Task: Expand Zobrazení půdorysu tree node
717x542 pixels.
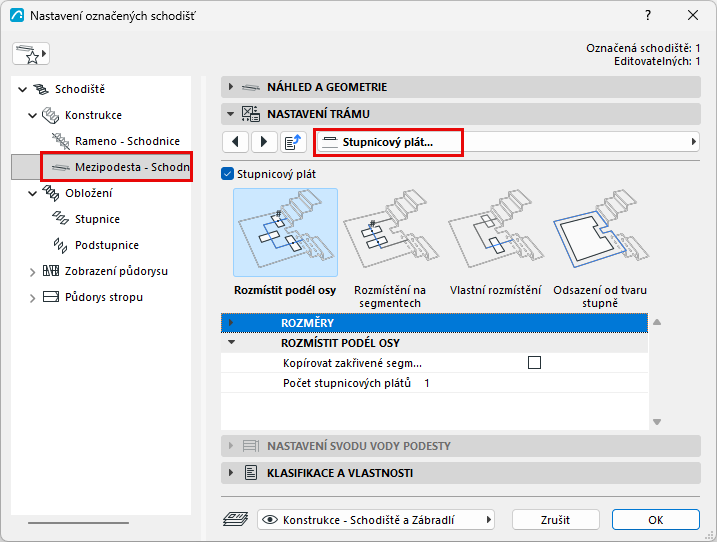Action: (x=32, y=272)
